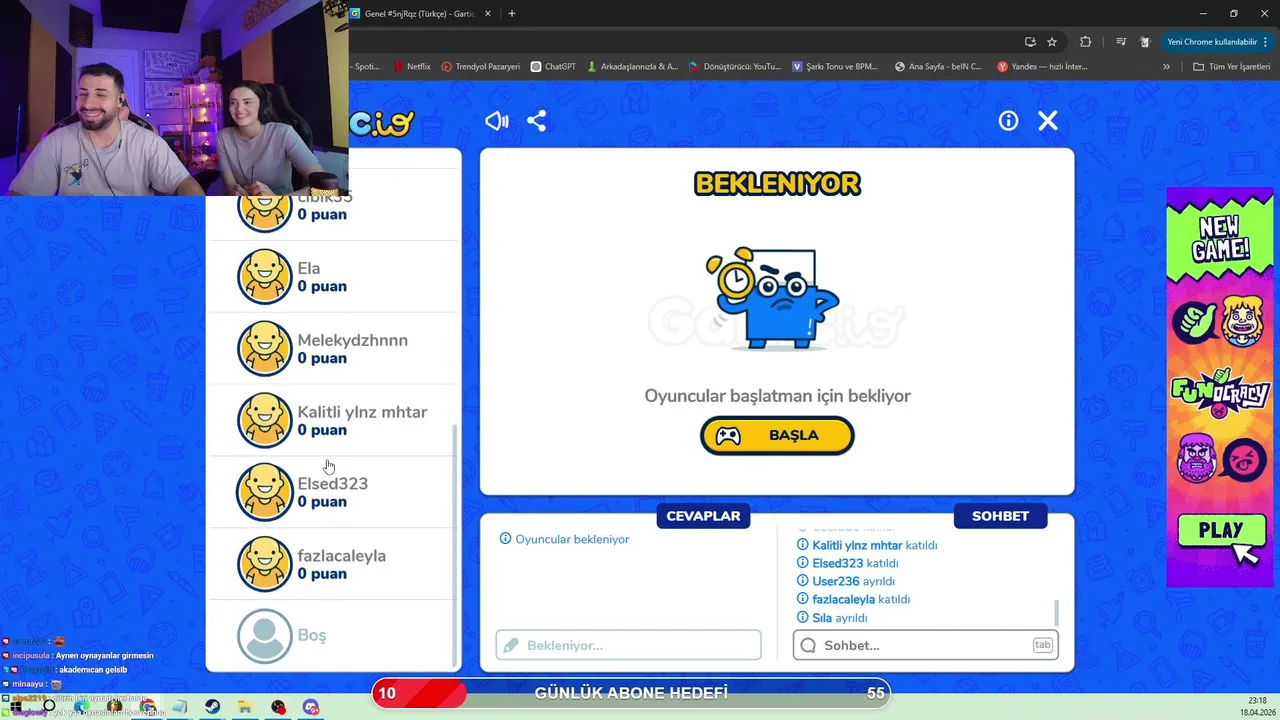Click the install app icon in address bar
Image resolution: width=1280 pixels, height=720 pixels.
tap(1030, 42)
